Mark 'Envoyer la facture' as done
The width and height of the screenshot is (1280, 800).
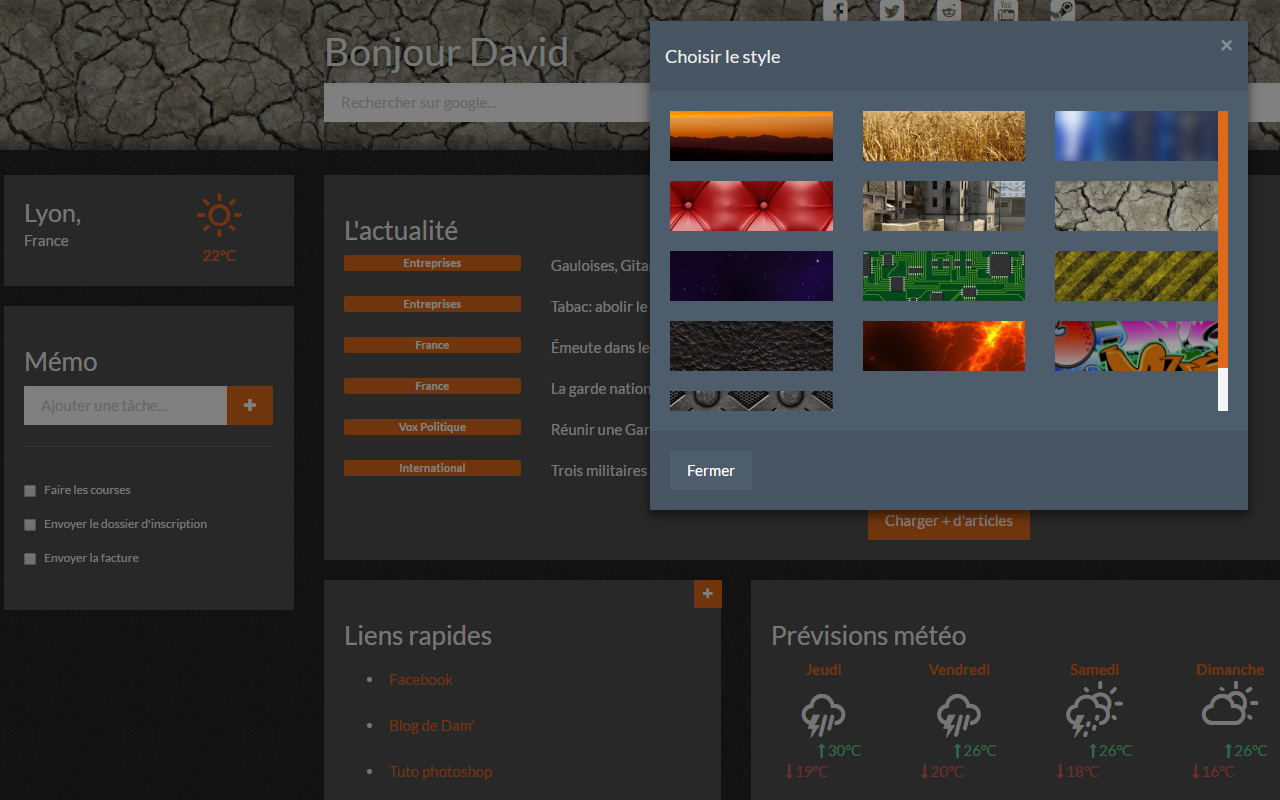click(x=30, y=559)
